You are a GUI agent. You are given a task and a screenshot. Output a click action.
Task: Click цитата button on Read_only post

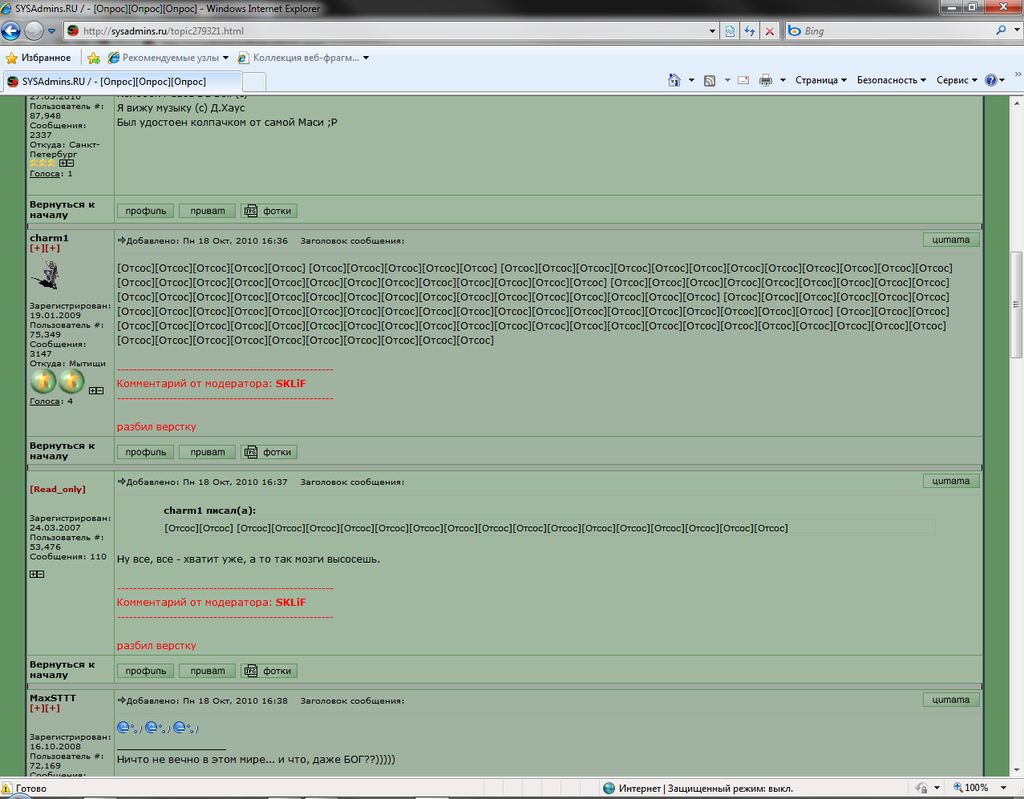point(951,481)
